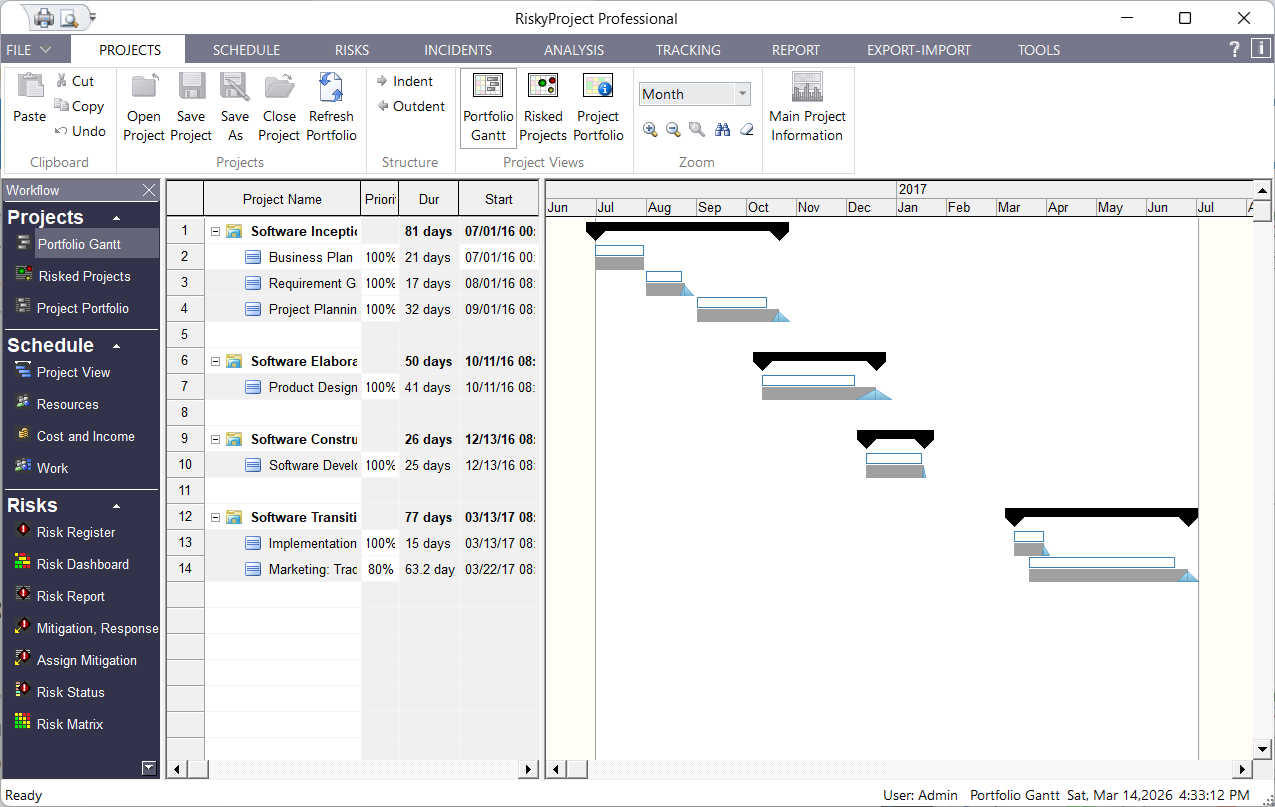The height and width of the screenshot is (807, 1275).
Task: Click the Indent button
Action: 405,81
